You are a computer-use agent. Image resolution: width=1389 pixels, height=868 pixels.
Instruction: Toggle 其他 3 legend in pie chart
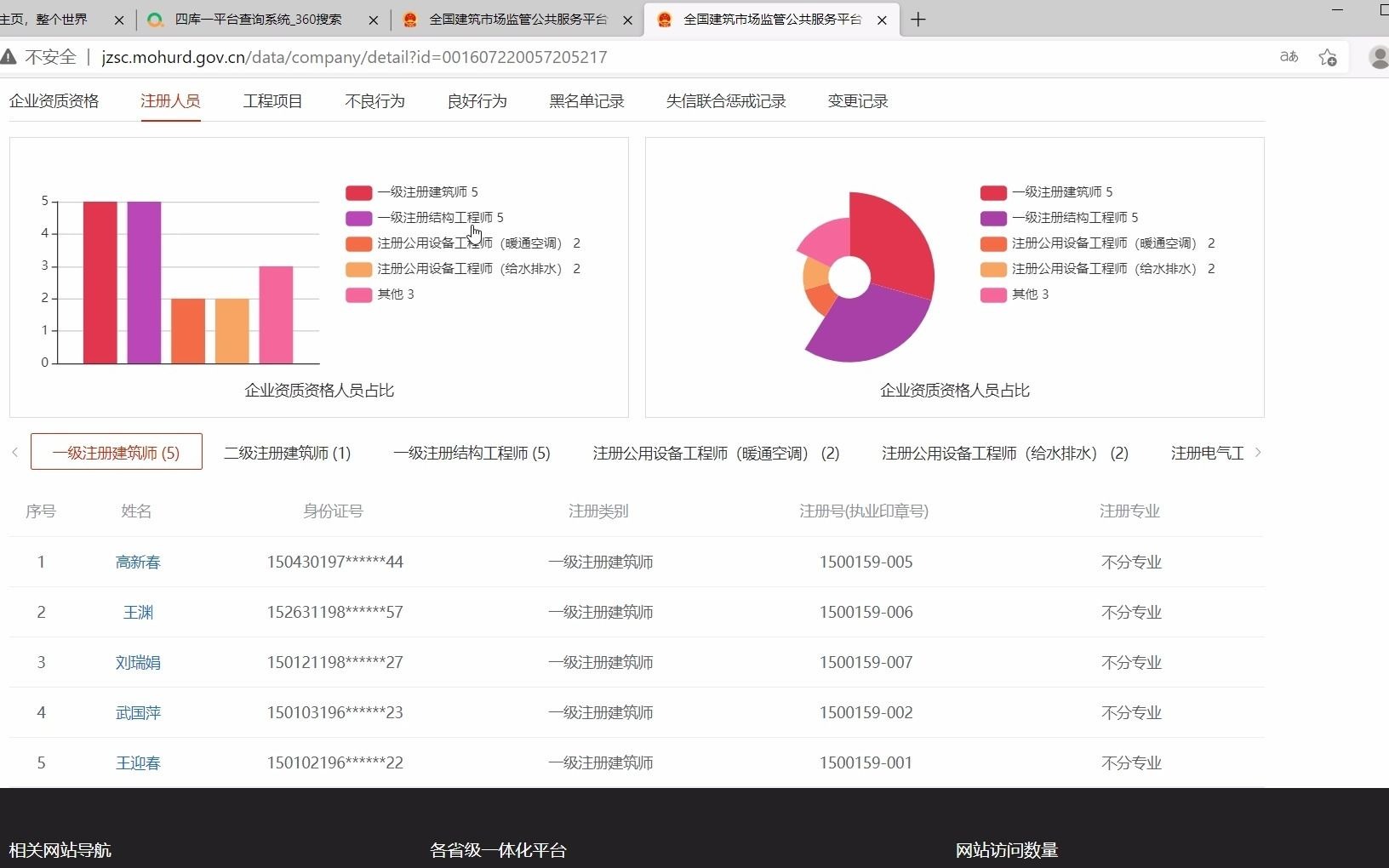(1015, 294)
